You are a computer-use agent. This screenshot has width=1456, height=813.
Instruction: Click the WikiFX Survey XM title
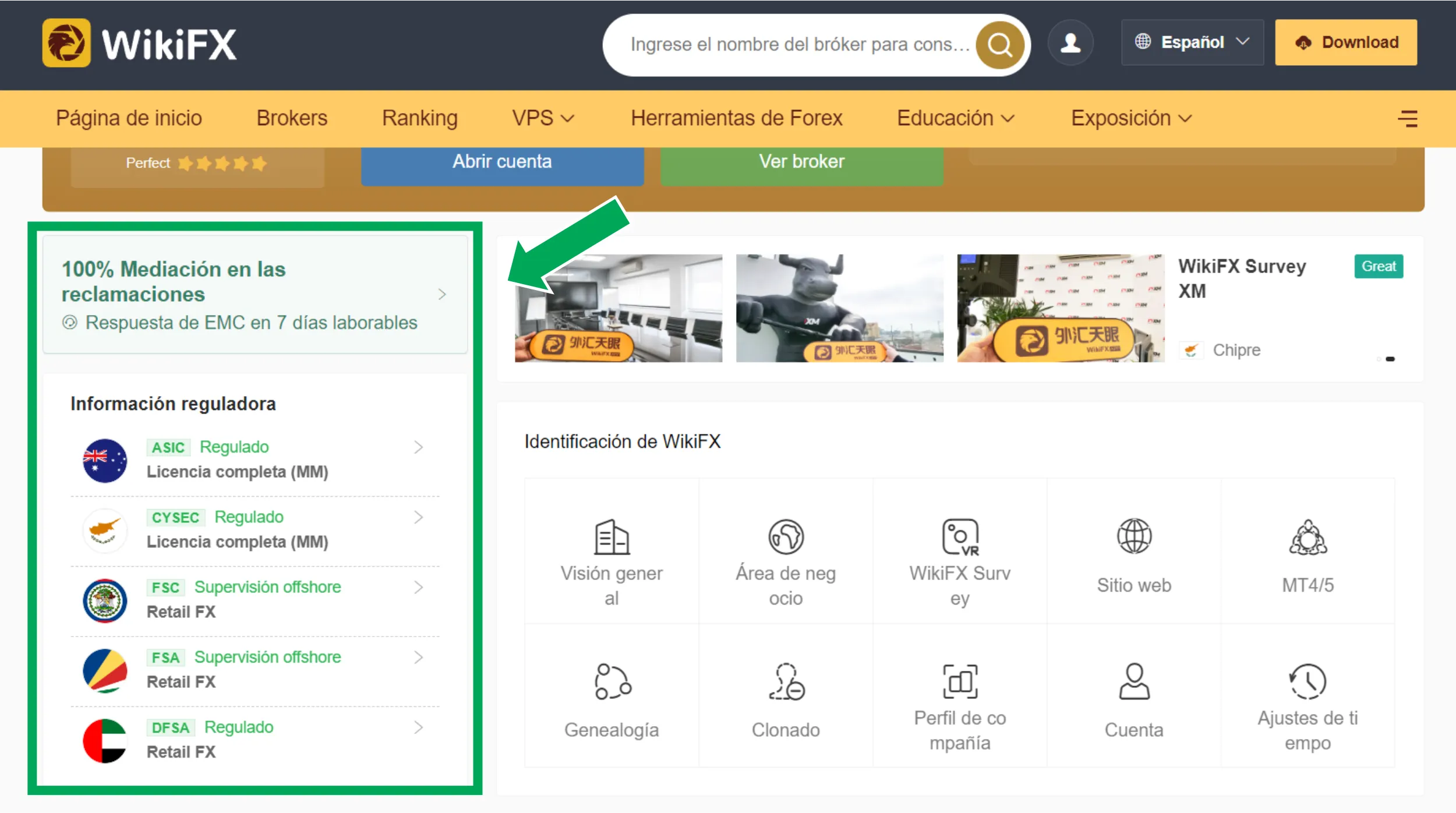point(1242,279)
